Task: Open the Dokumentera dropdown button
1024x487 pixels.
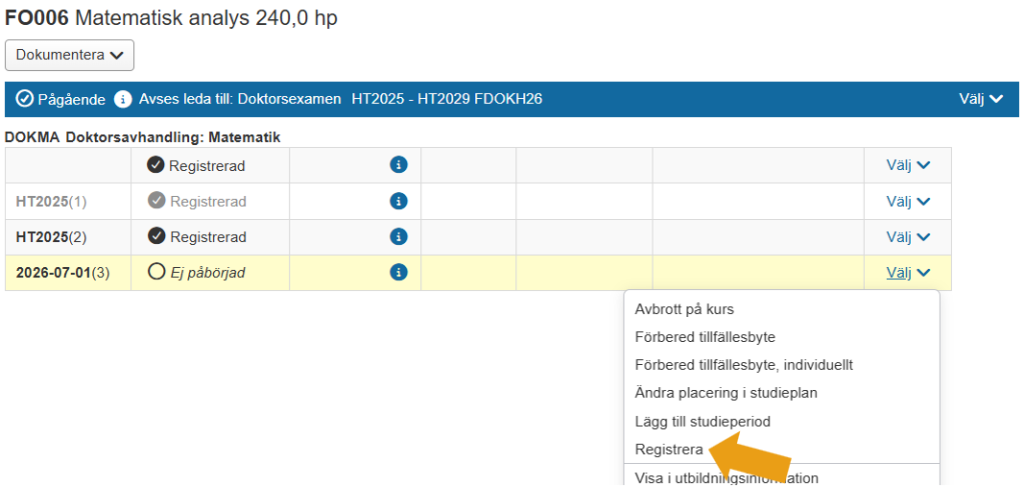Action: point(69,55)
